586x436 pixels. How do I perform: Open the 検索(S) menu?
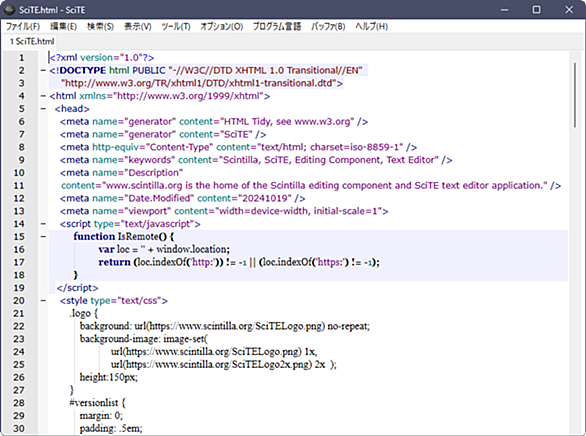click(100, 27)
